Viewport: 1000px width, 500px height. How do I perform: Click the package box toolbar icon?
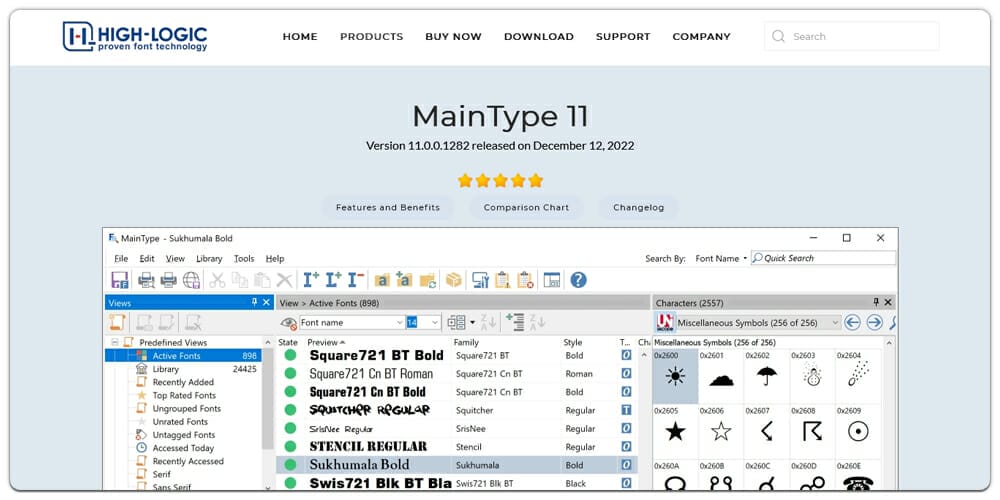coord(453,280)
